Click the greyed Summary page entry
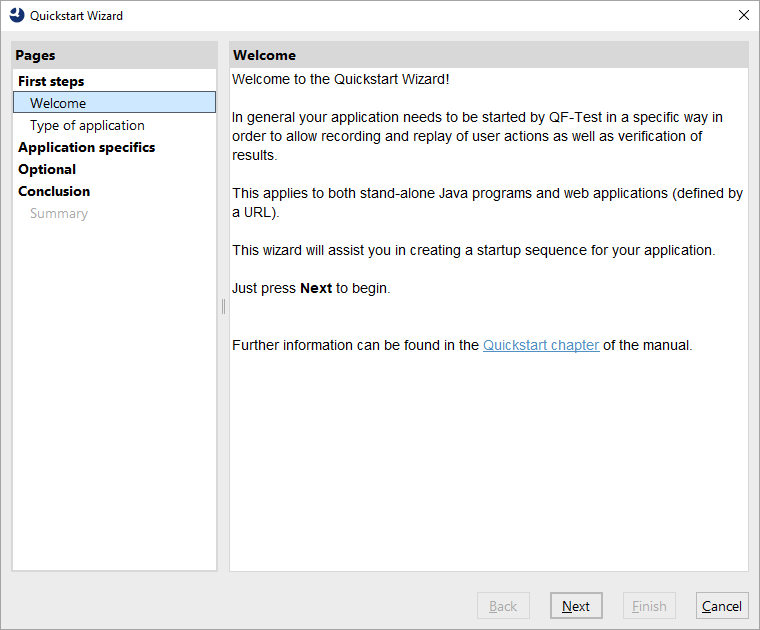 point(59,213)
